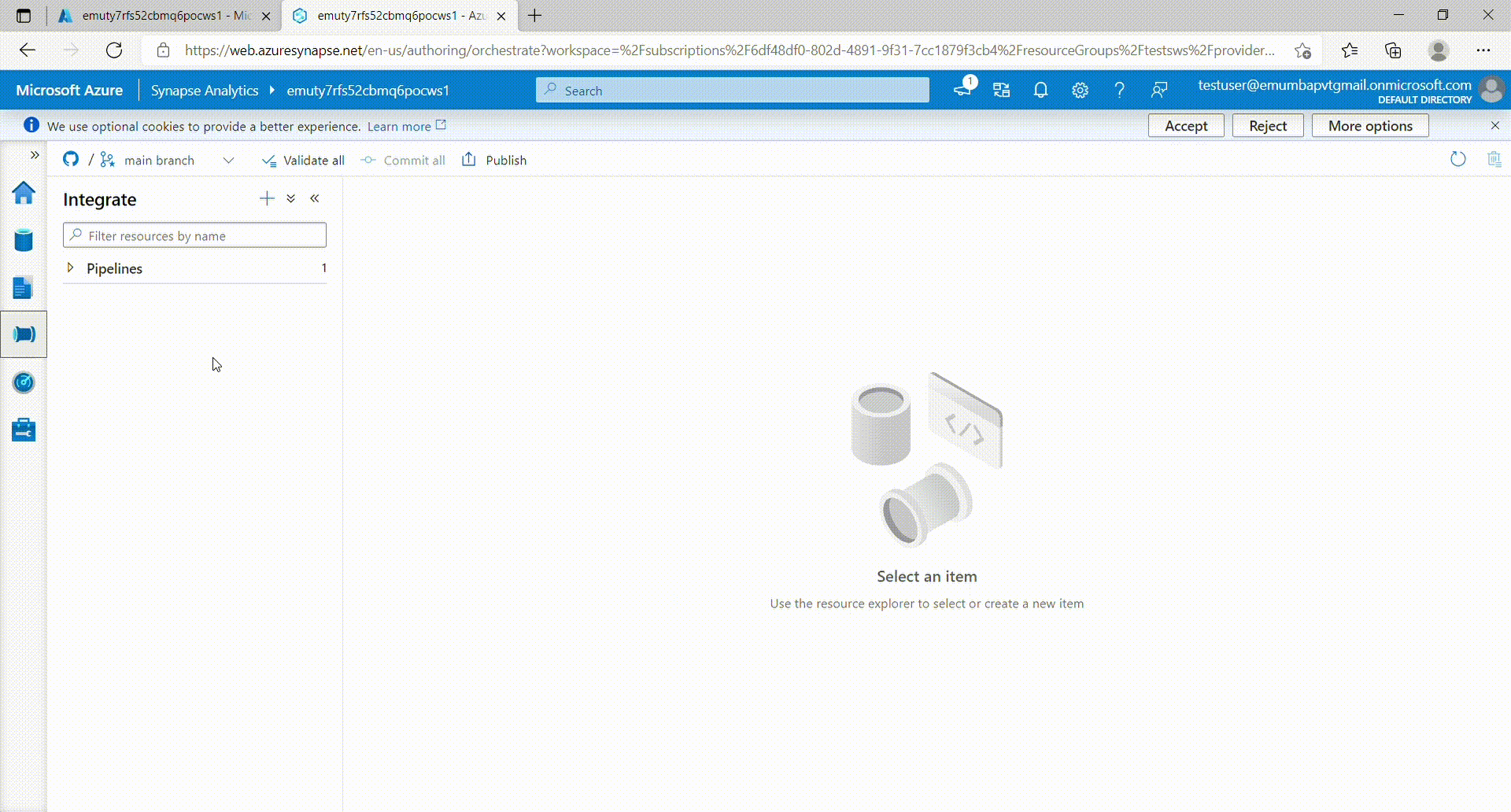
Task: View site information lock icon
Action: pyautogui.click(x=163, y=50)
